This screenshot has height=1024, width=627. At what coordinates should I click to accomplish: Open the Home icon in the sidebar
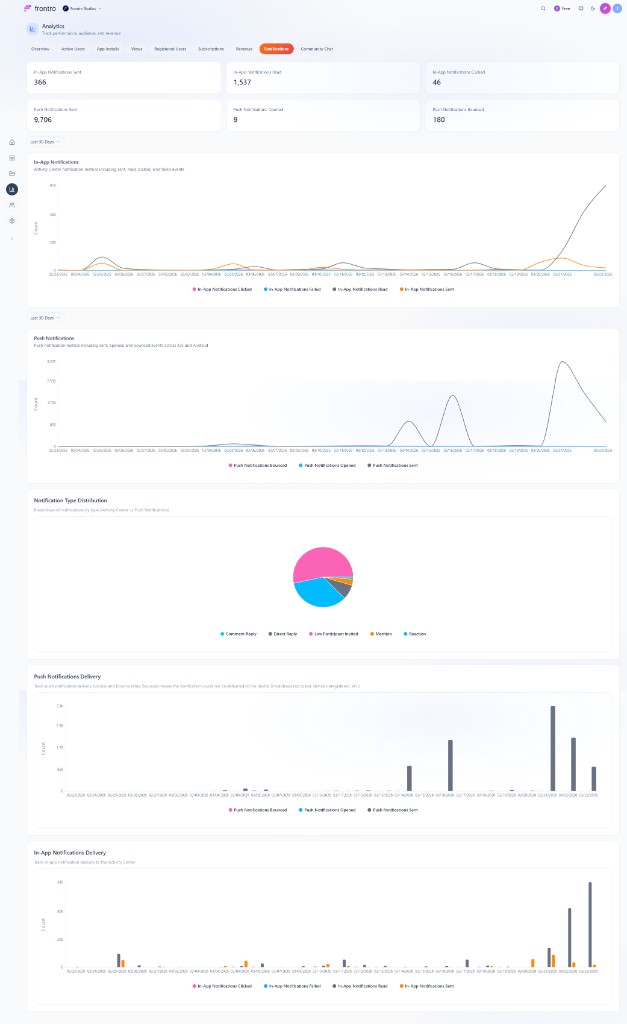12,142
